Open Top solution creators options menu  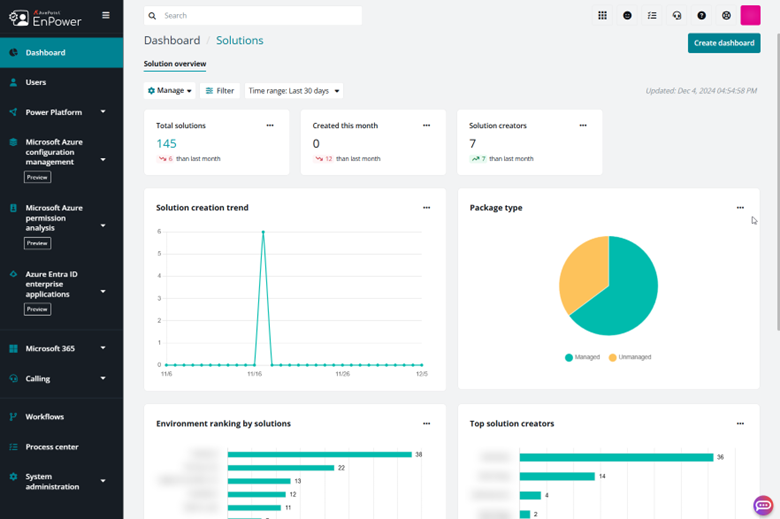[x=740, y=423]
